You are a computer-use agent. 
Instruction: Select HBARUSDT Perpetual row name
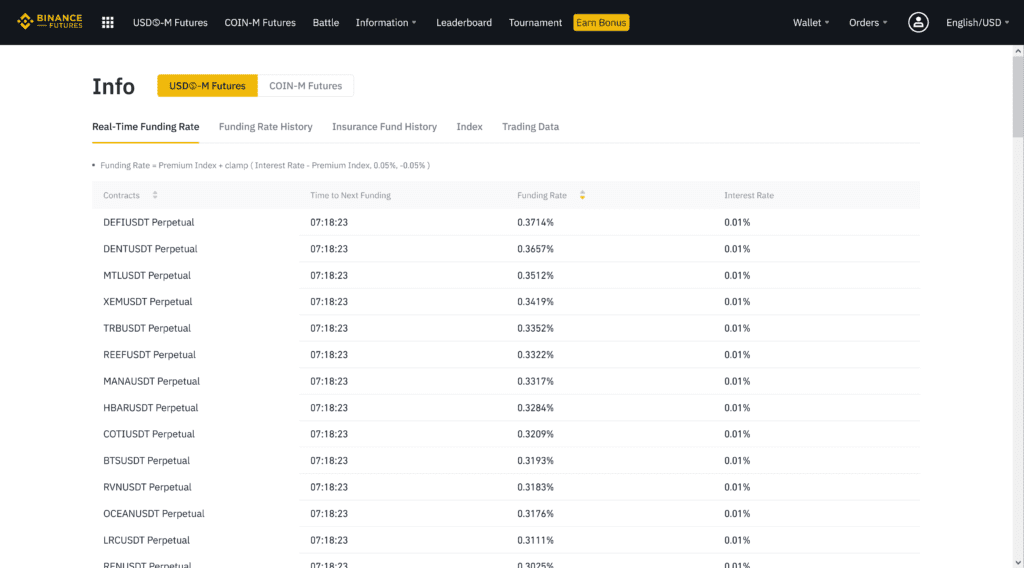150,407
